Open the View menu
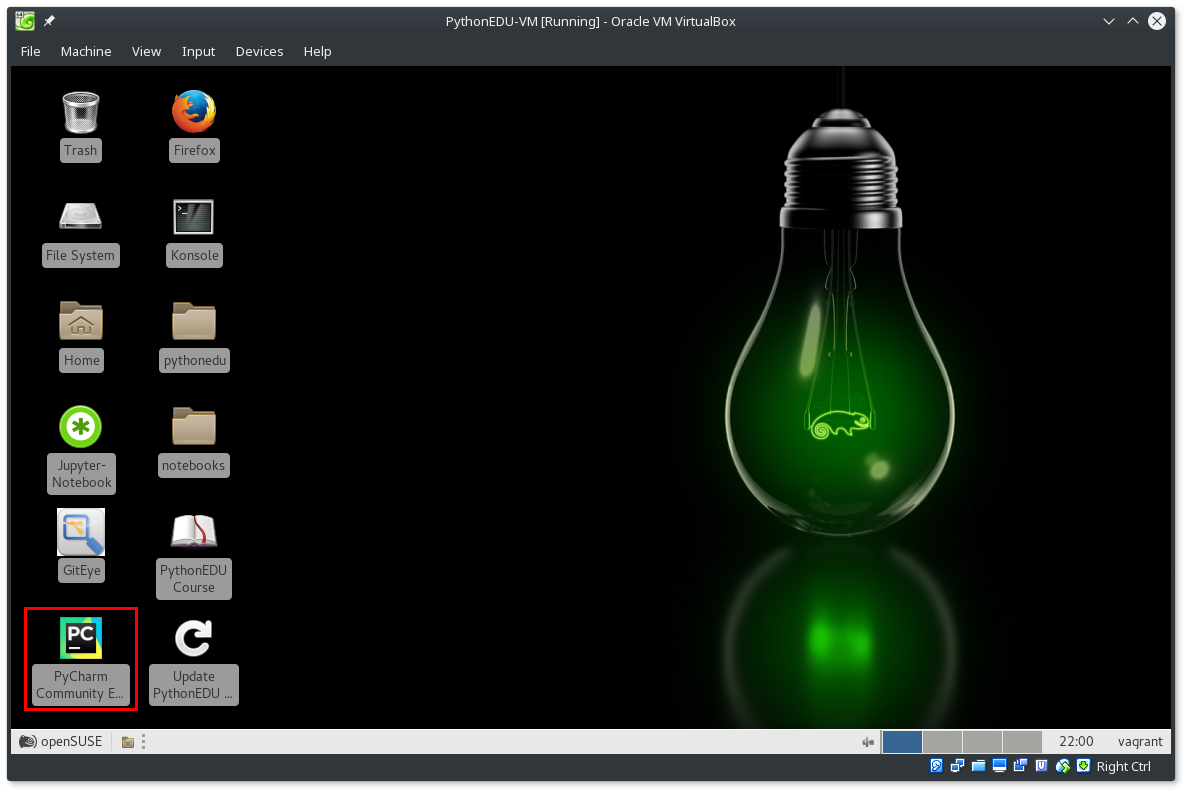Image resolution: width=1188 pixels, height=794 pixels. tap(146, 52)
